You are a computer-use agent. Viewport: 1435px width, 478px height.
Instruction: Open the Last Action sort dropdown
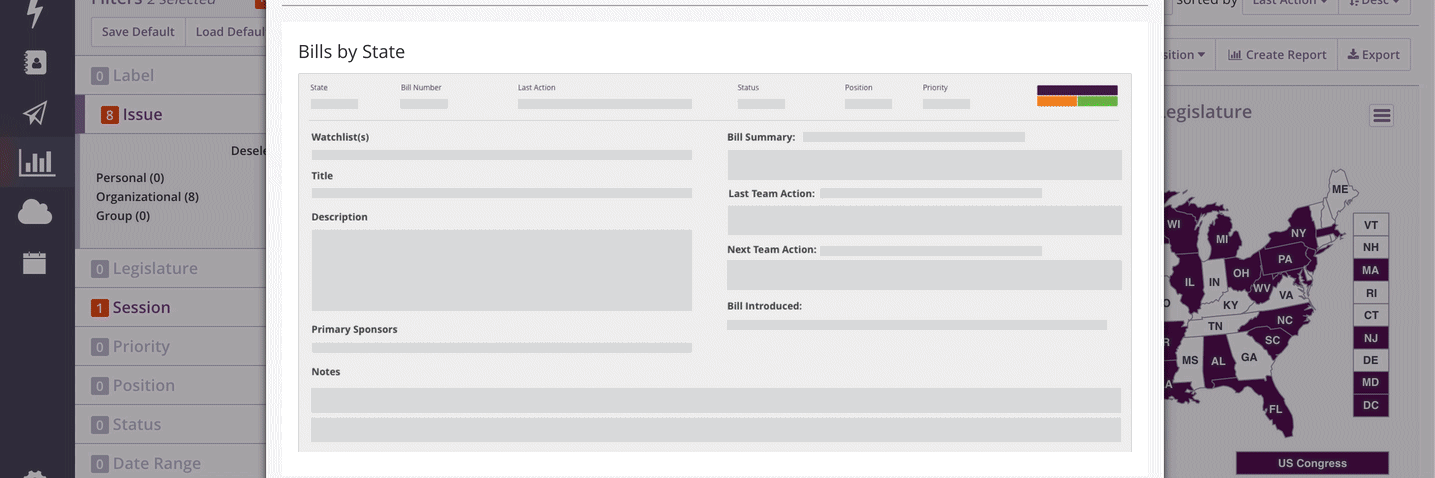pyautogui.click(x=1289, y=4)
